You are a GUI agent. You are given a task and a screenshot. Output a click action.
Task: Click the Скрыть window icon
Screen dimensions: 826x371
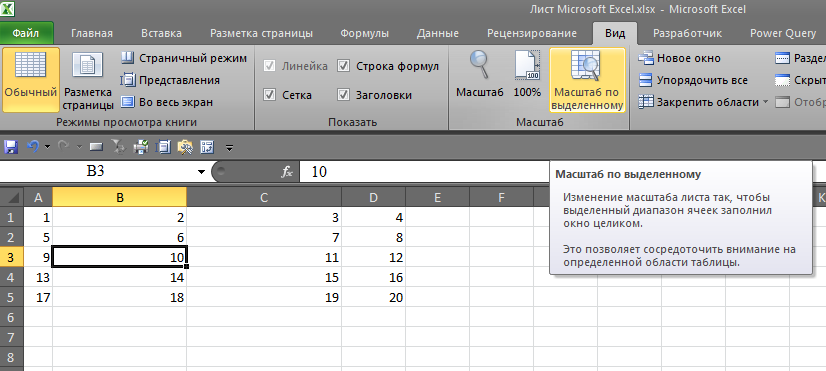point(783,80)
